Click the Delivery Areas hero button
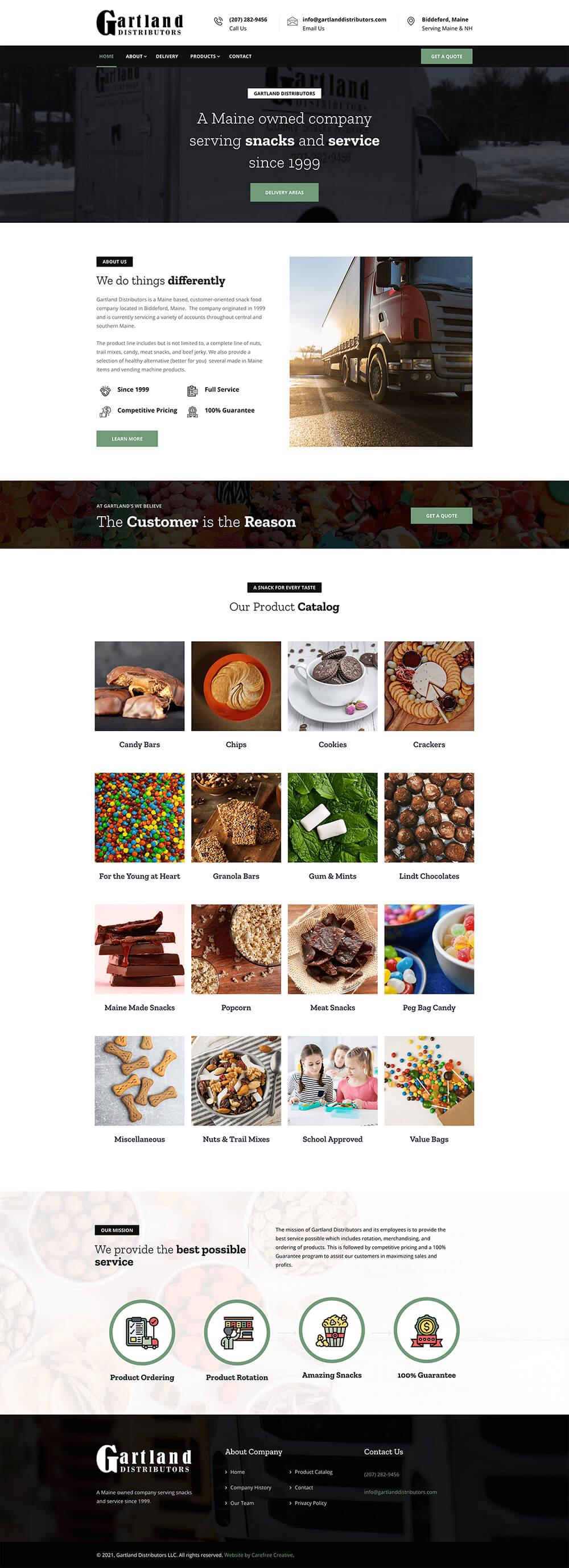Screen dimensions: 569x1568 pos(284,192)
